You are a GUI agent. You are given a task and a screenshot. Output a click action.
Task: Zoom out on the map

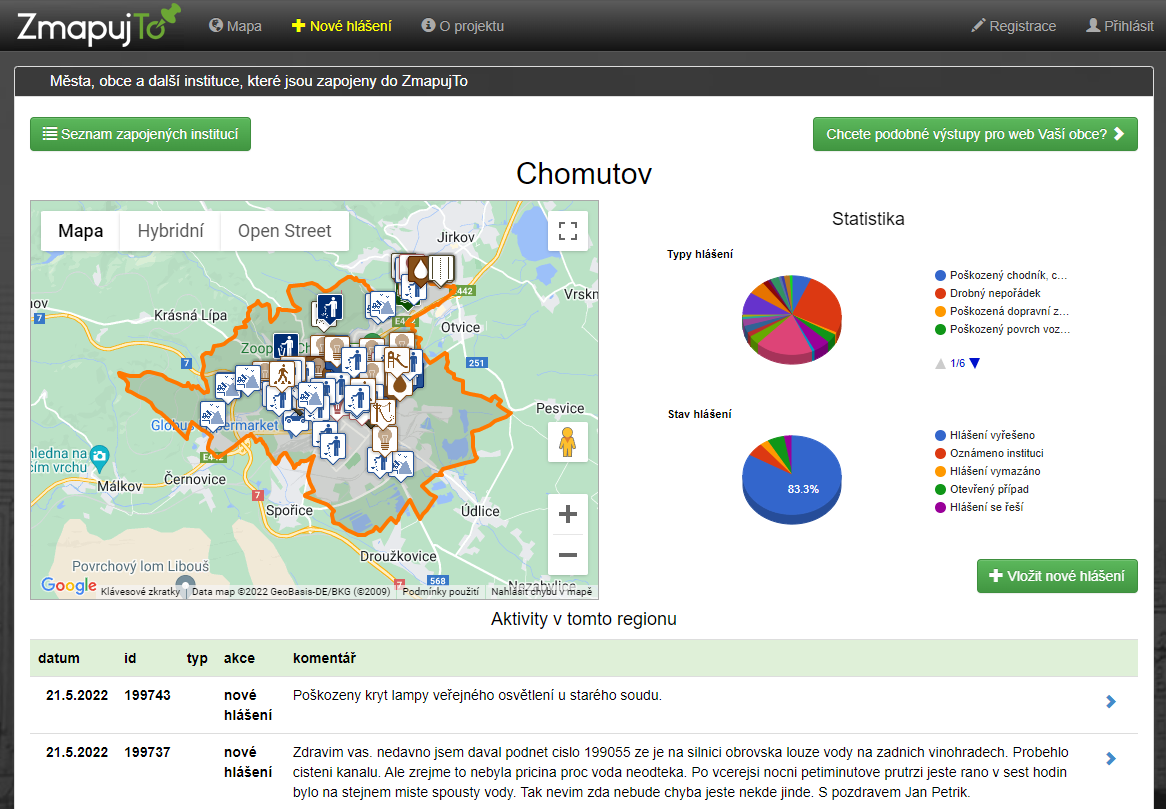pos(568,555)
